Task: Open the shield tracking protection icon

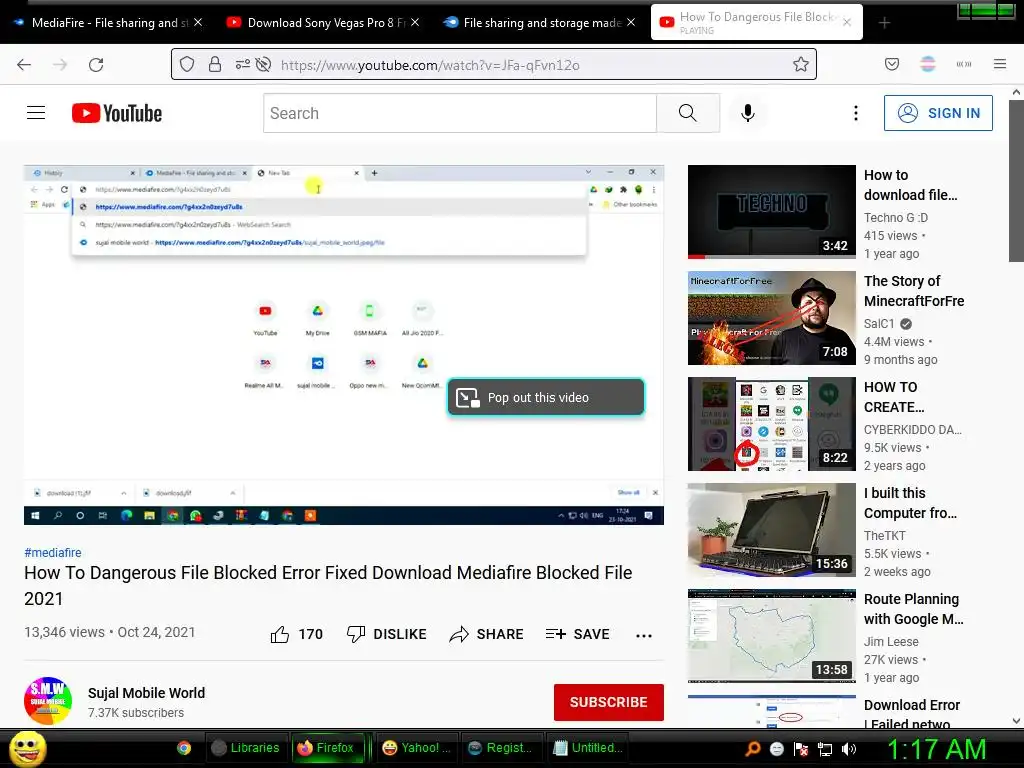Action: (187, 65)
